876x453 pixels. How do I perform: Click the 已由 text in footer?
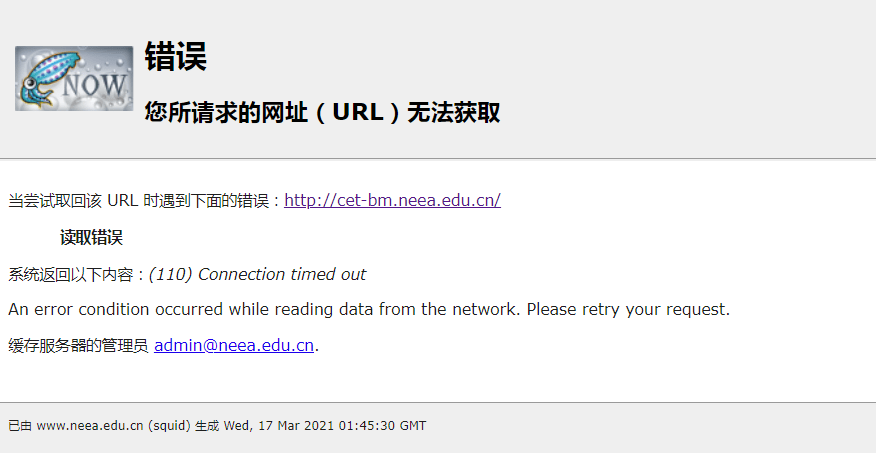pyautogui.click(x=20, y=426)
